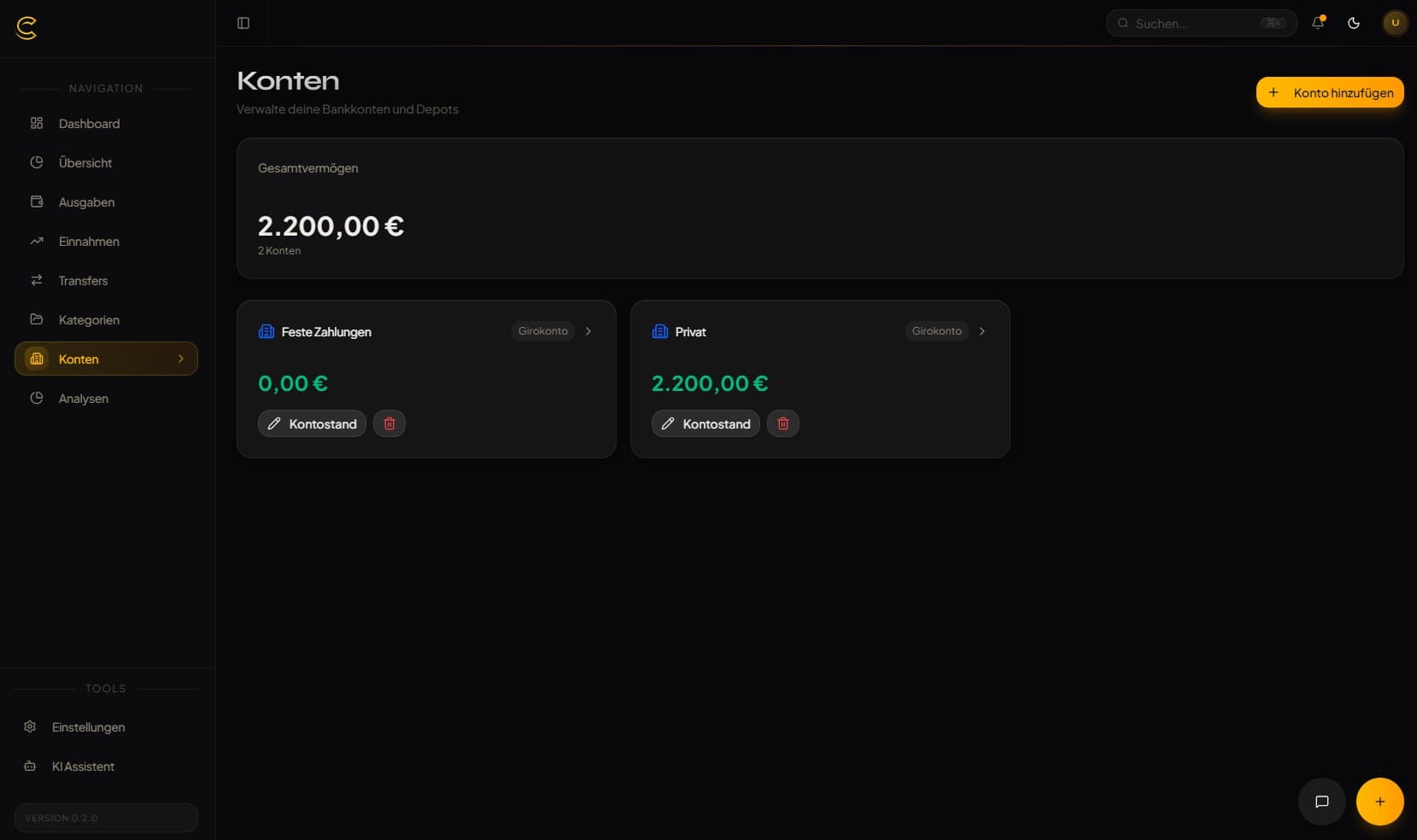Click the app logo in the sidebar
Screen dimensions: 1417x840
click(x=26, y=28)
